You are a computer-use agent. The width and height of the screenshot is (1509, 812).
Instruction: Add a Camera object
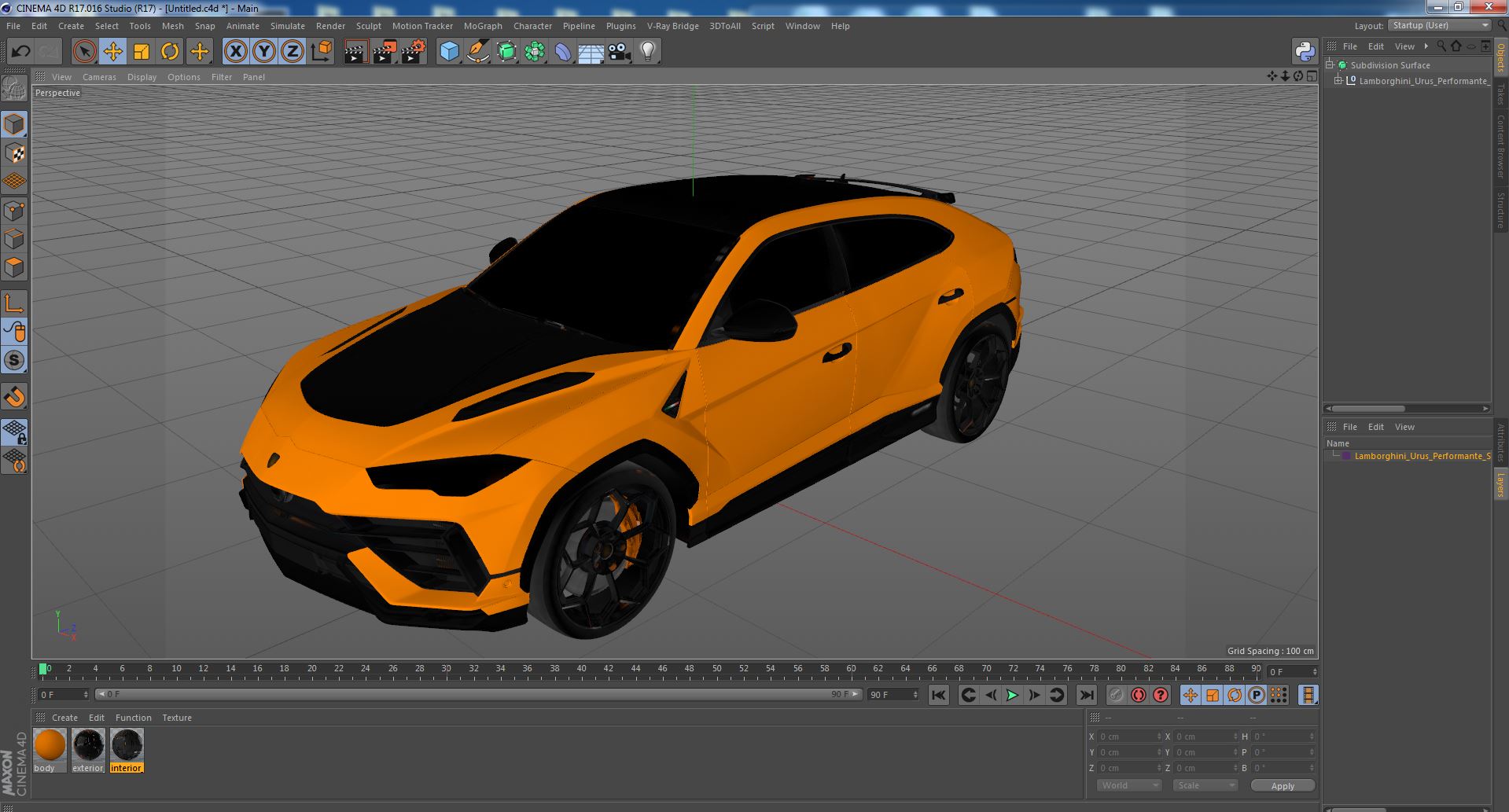(619, 52)
